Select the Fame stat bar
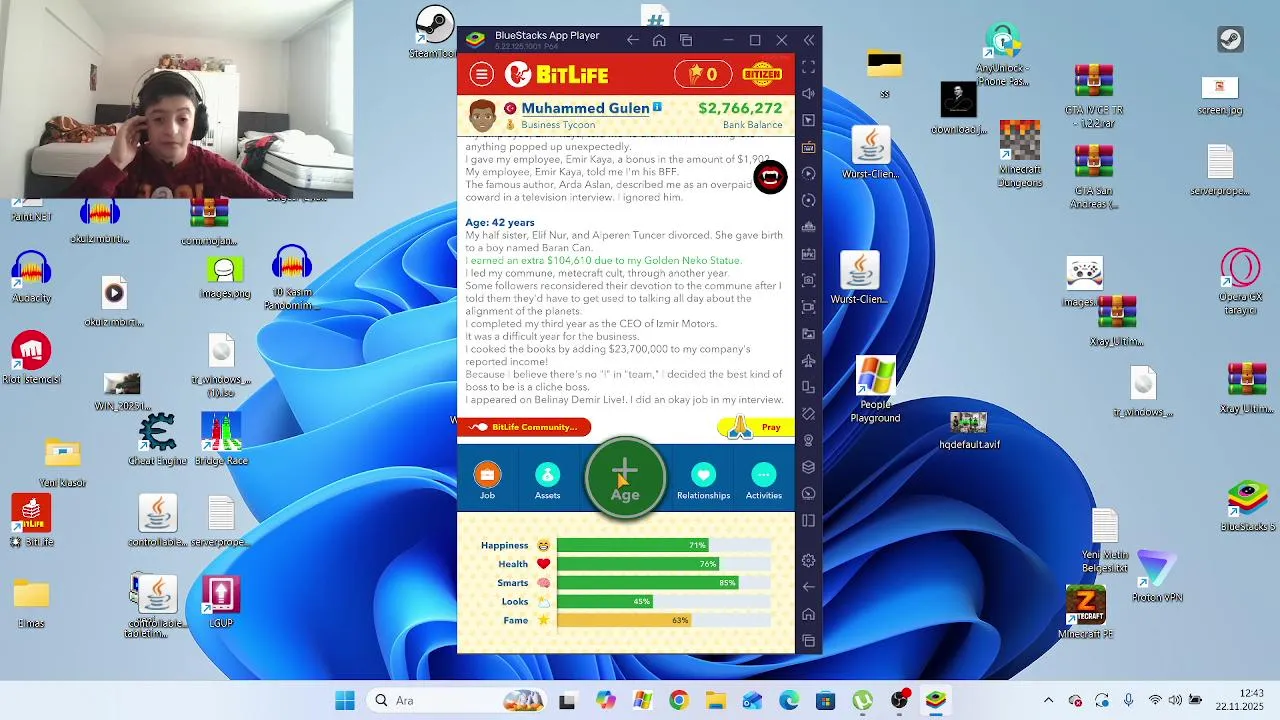1280x720 pixels. (x=664, y=620)
